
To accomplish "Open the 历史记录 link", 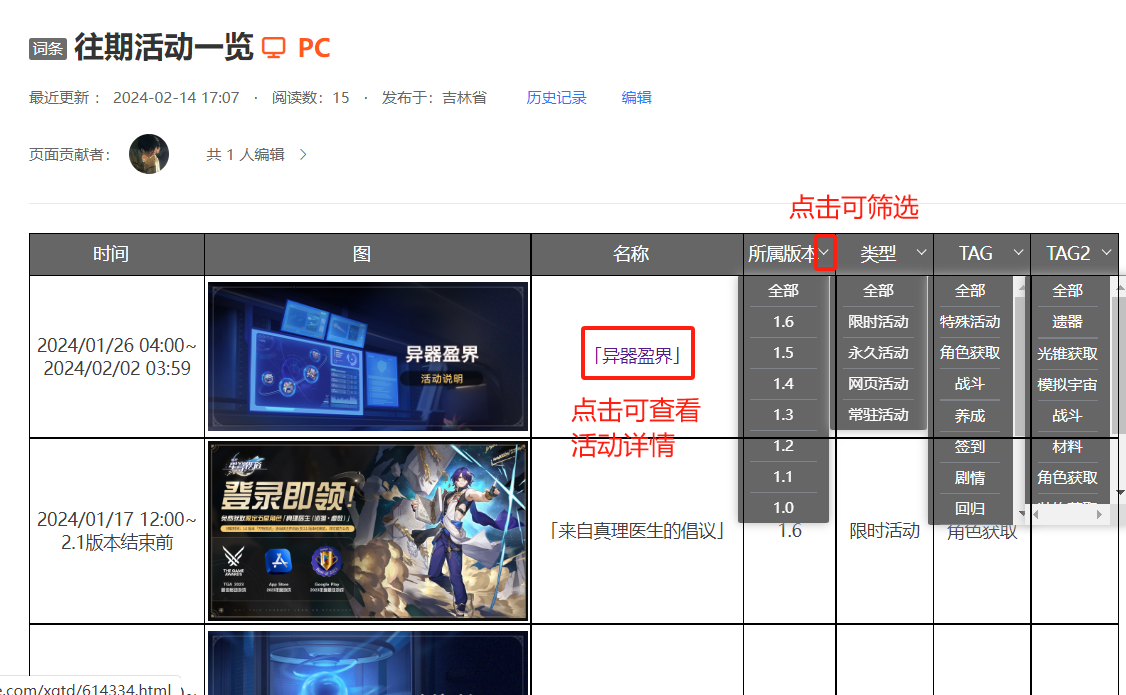I will tap(556, 97).
